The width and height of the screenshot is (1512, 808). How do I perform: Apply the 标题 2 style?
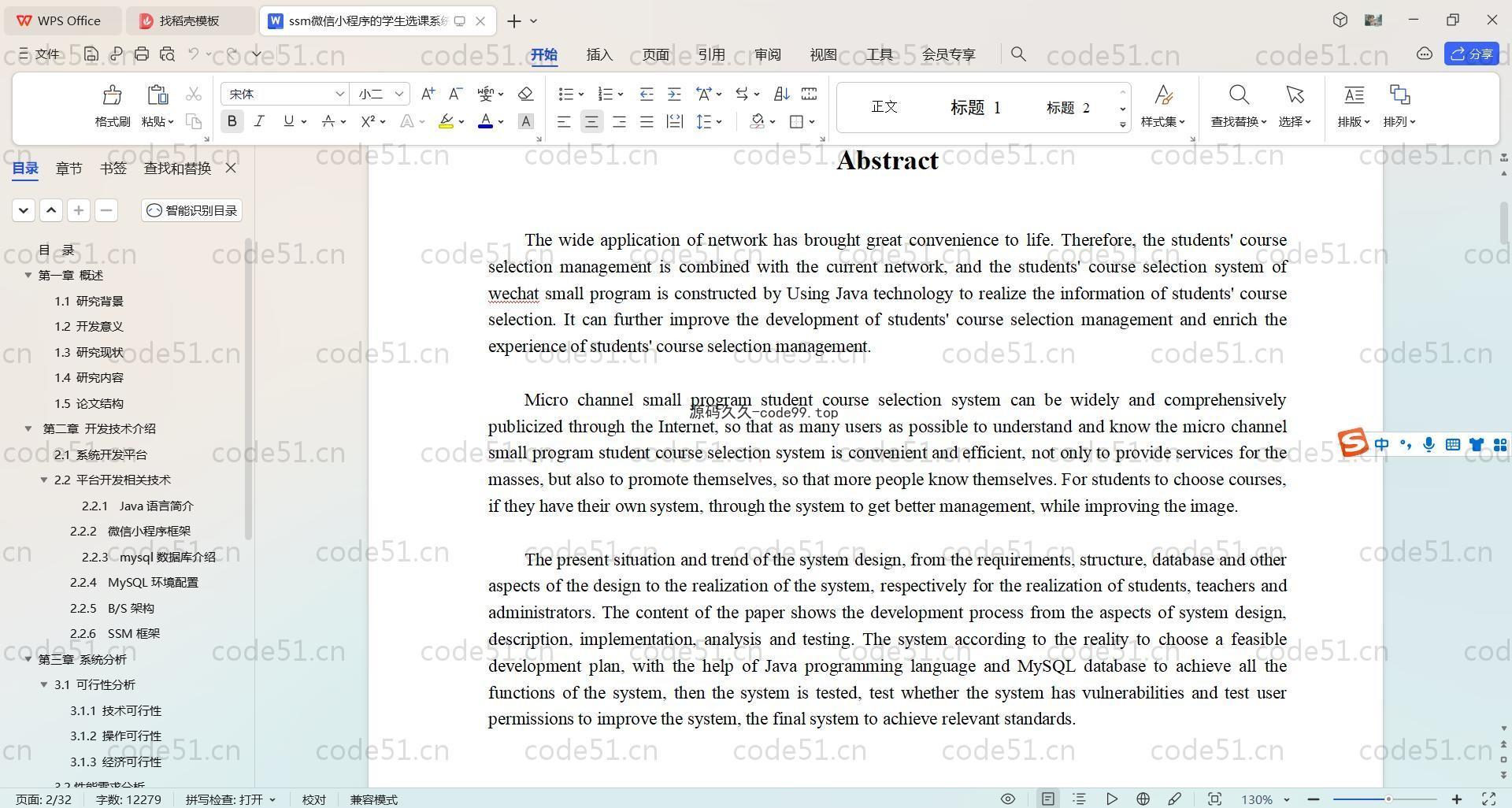[1068, 107]
